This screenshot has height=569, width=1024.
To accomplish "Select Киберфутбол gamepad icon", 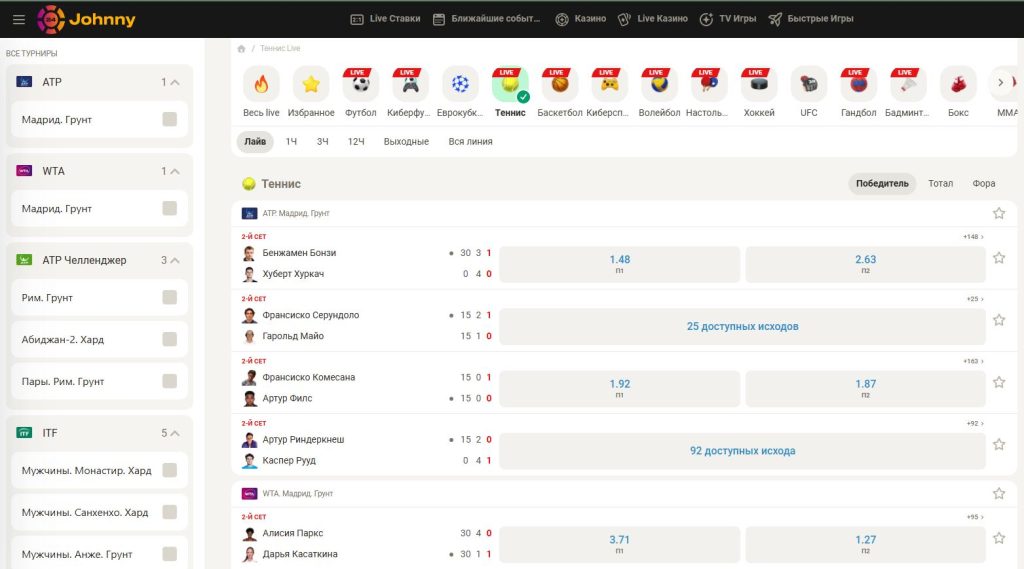I will (x=410, y=84).
